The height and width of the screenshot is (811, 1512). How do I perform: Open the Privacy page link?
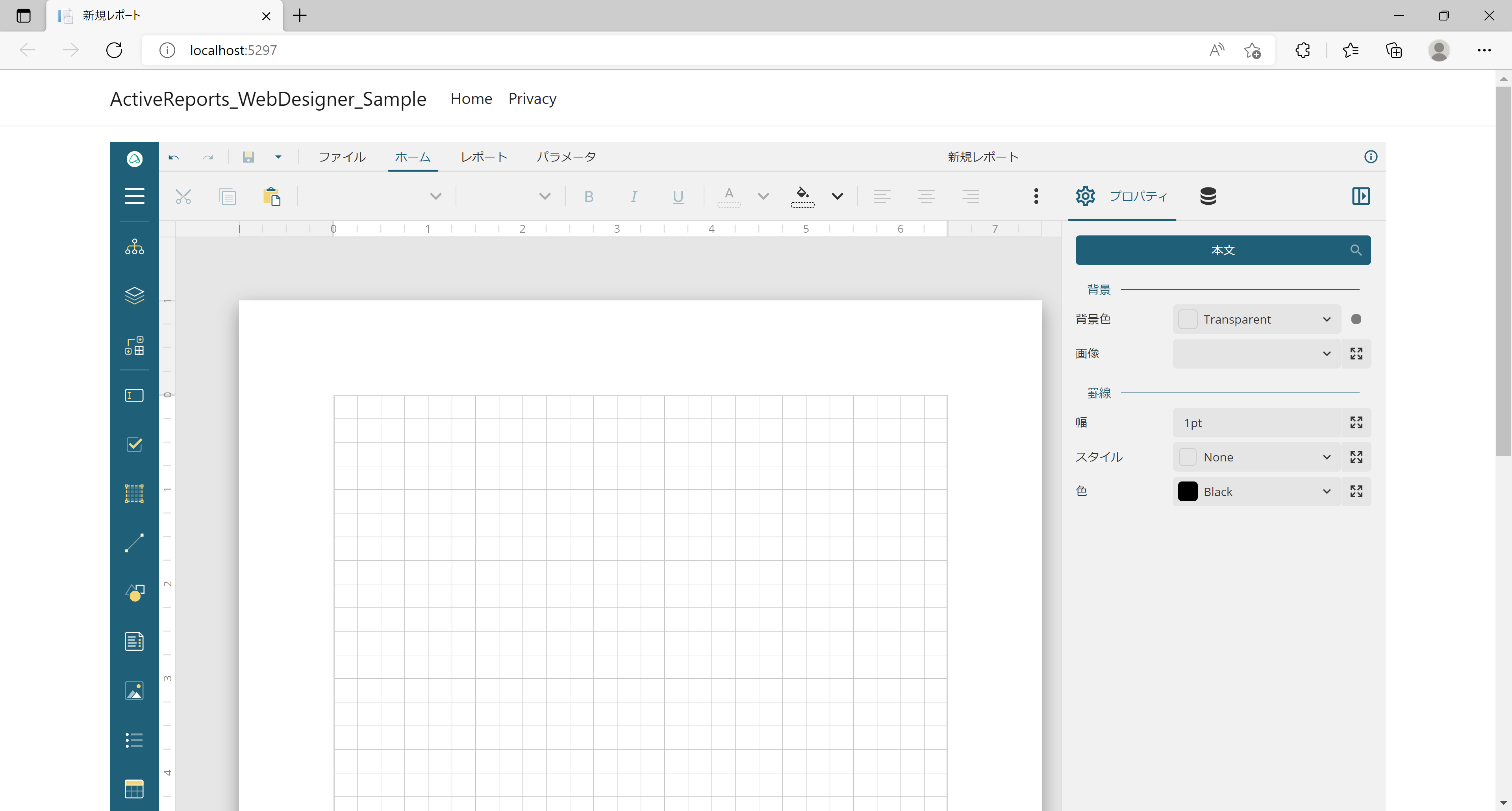[x=532, y=98]
